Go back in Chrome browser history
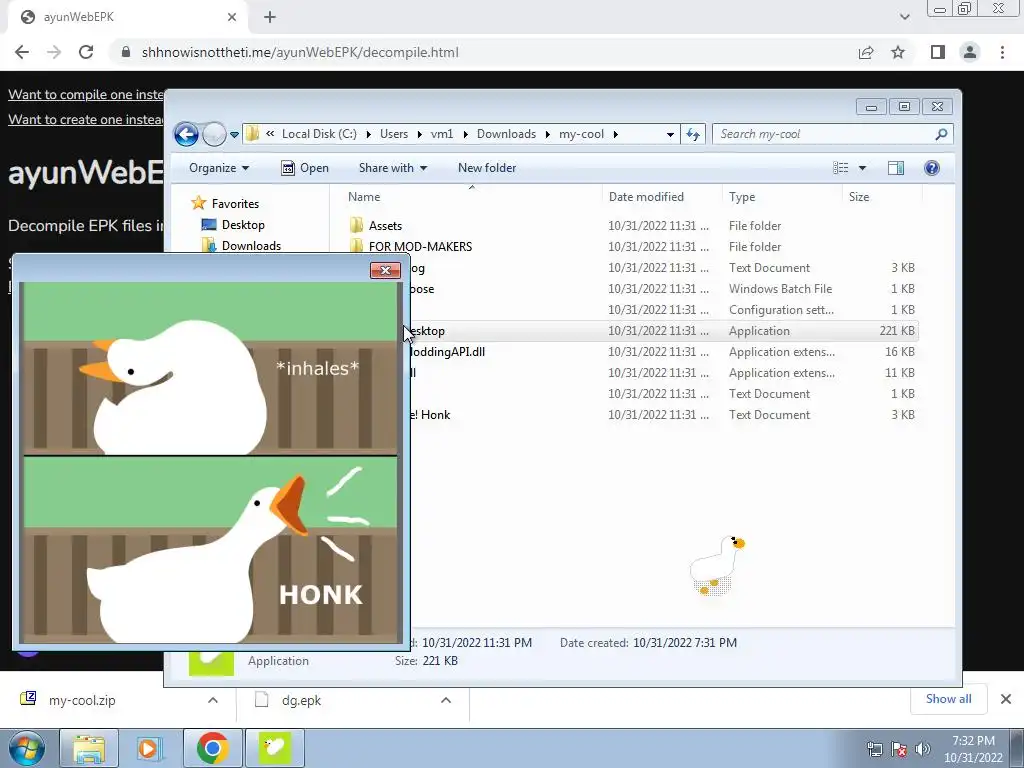 click(x=22, y=52)
